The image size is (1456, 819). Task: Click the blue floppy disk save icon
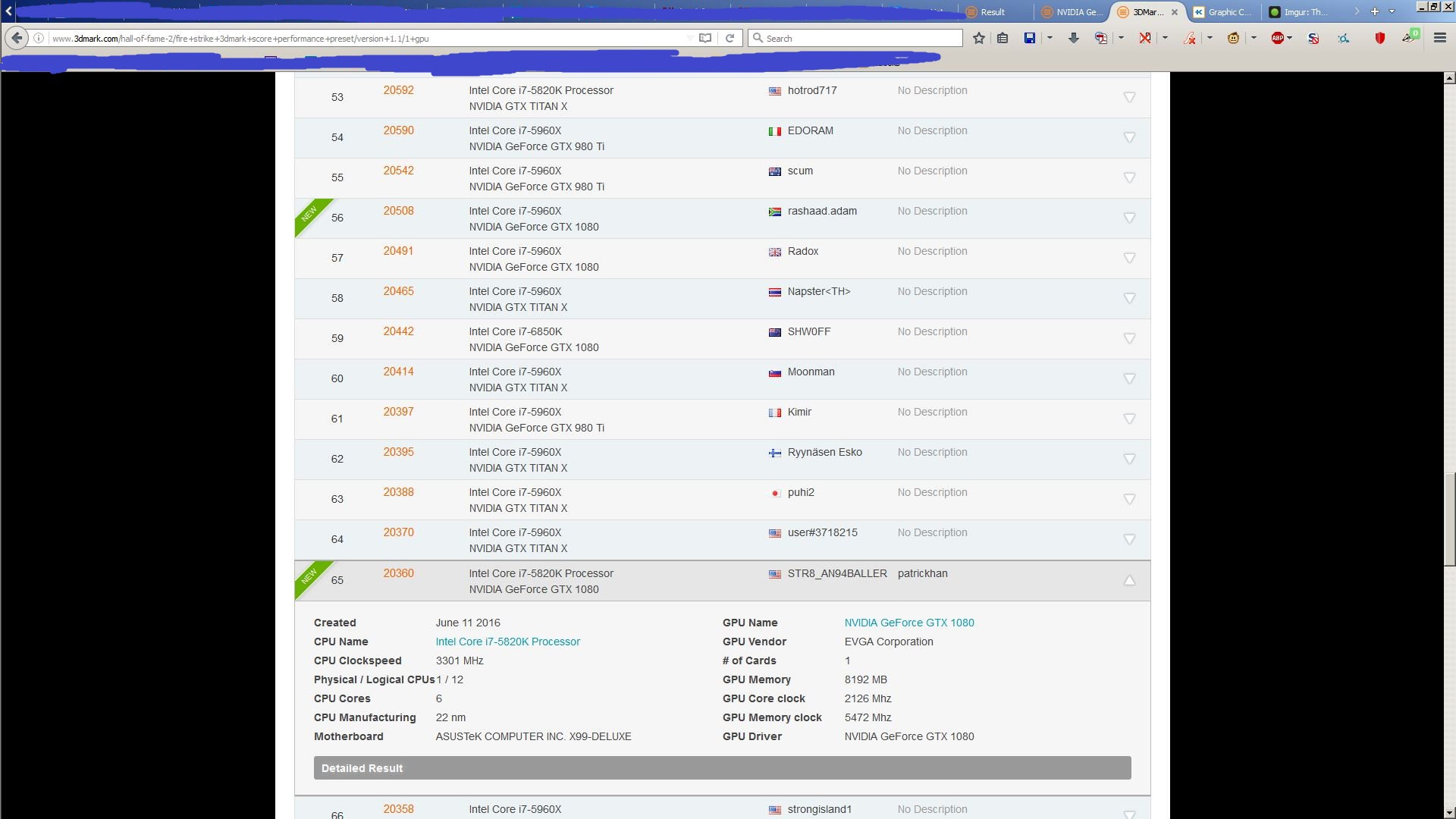[1030, 38]
